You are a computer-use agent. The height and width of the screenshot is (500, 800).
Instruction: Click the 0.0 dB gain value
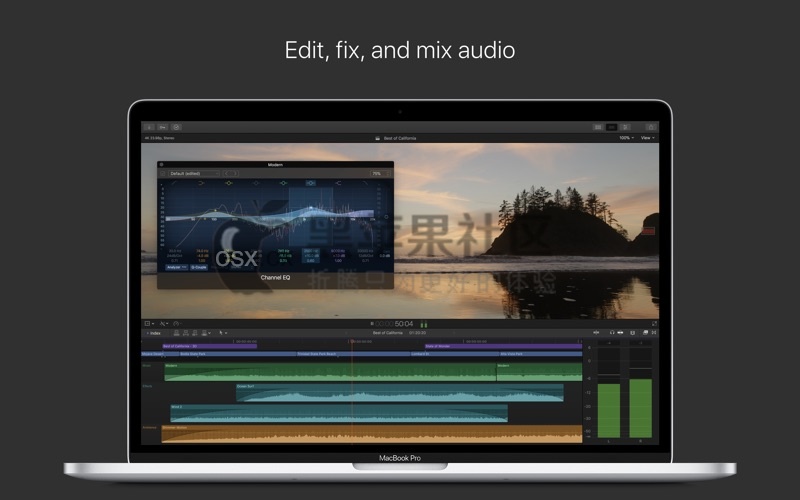click(385, 256)
